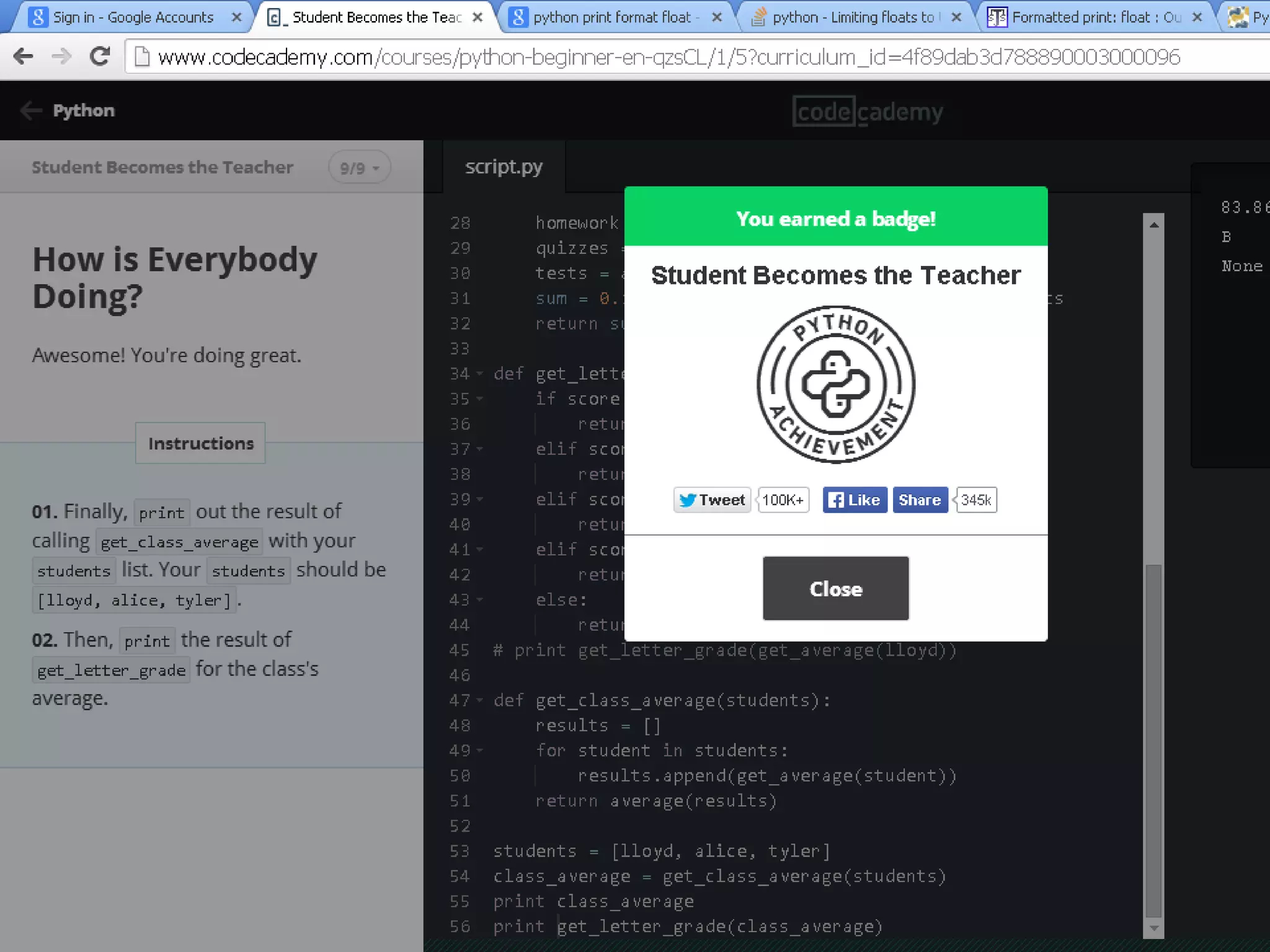1270x952 pixels.
Task: Collapse the code fold at line 49
Action: tap(479, 751)
